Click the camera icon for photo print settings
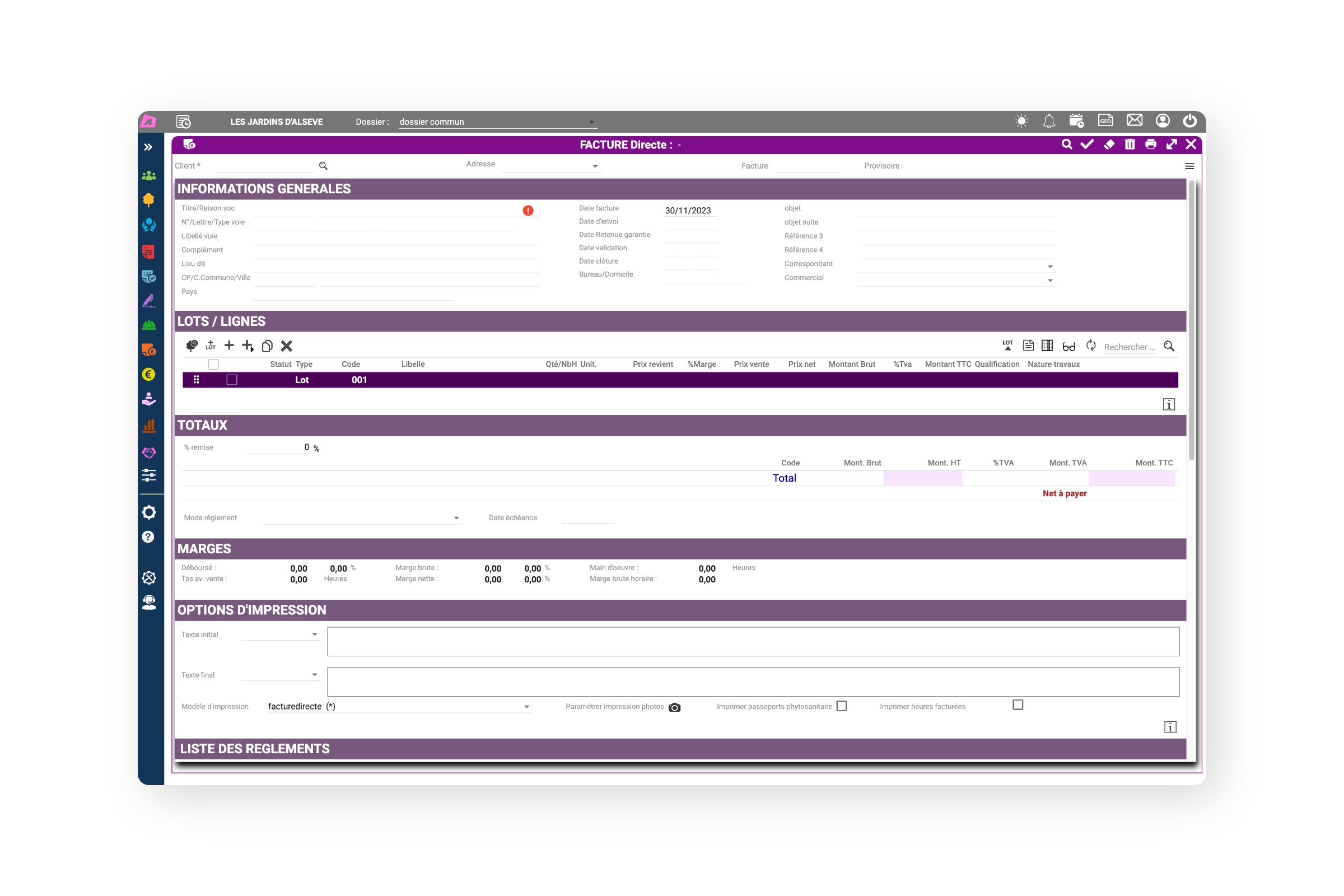 tap(674, 707)
